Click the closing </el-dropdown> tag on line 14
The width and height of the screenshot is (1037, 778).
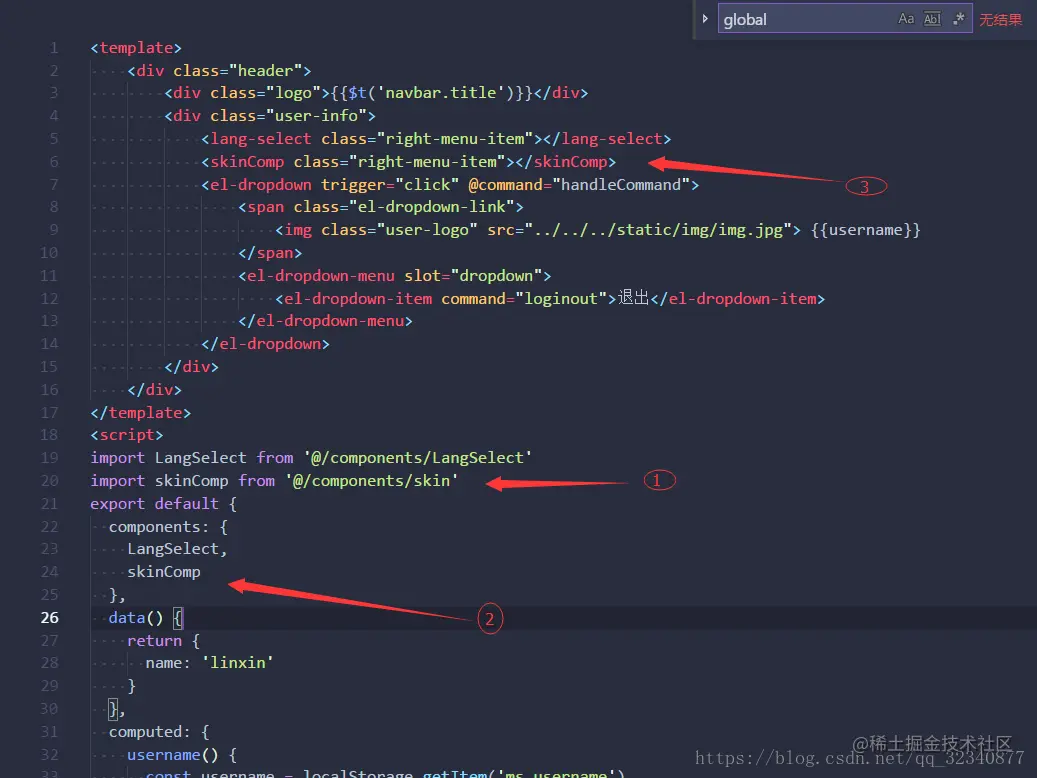click(x=265, y=344)
